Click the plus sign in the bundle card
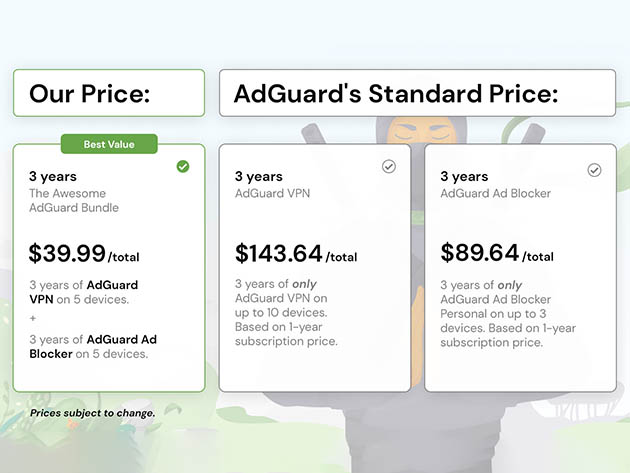 (x=32, y=319)
